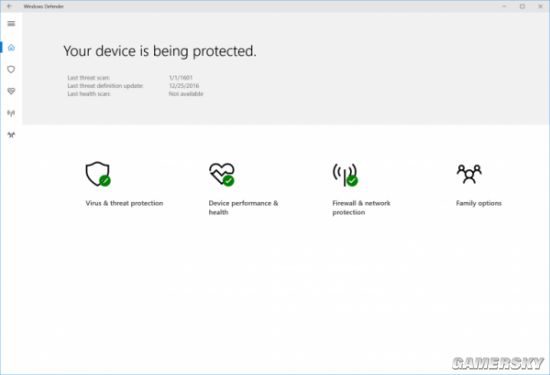Click 'Your device is being protected.' heading
The width and height of the screenshot is (550, 375).
click(x=160, y=51)
